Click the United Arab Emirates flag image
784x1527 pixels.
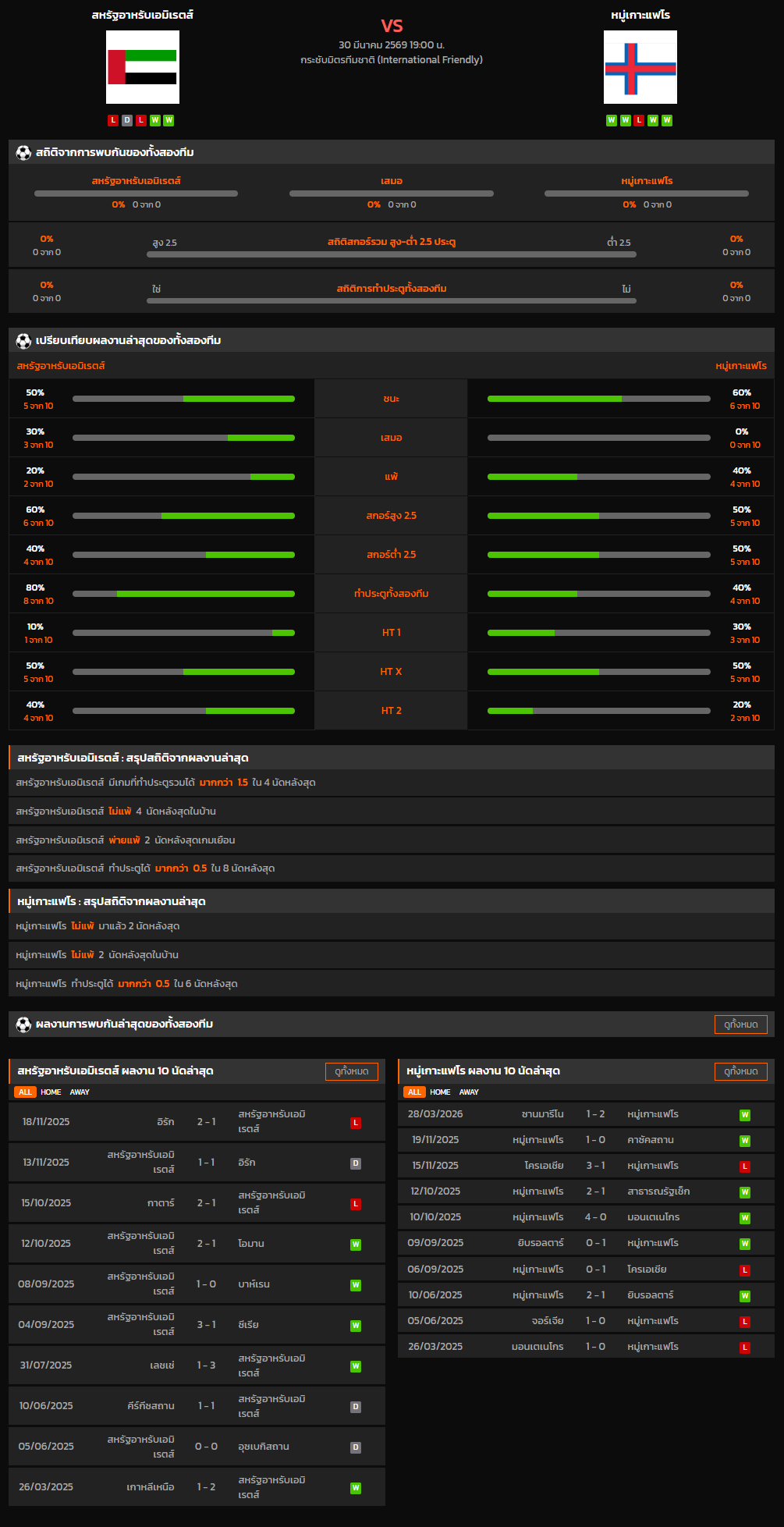click(x=143, y=67)
